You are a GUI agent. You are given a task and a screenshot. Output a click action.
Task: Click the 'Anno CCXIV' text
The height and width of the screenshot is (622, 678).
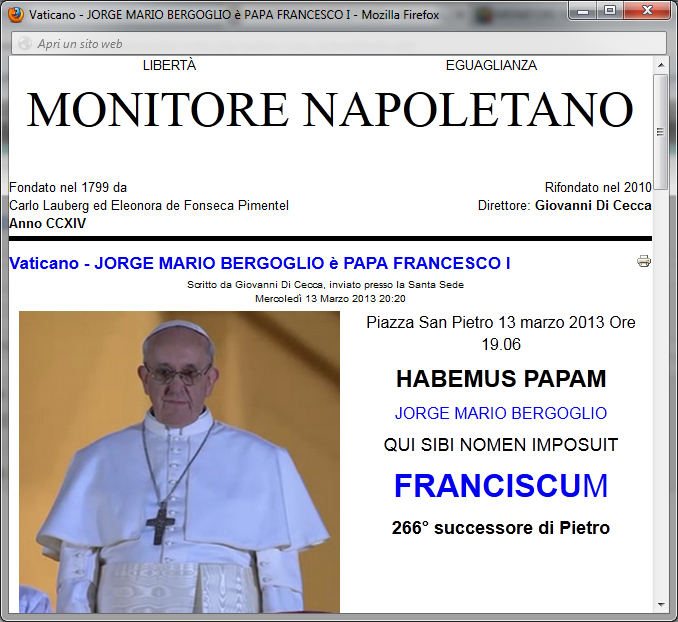tap(48, 224)
